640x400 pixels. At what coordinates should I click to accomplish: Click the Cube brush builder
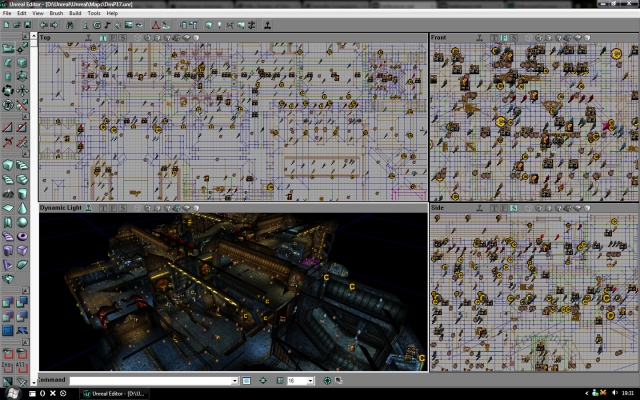click(x=8, y=165)
